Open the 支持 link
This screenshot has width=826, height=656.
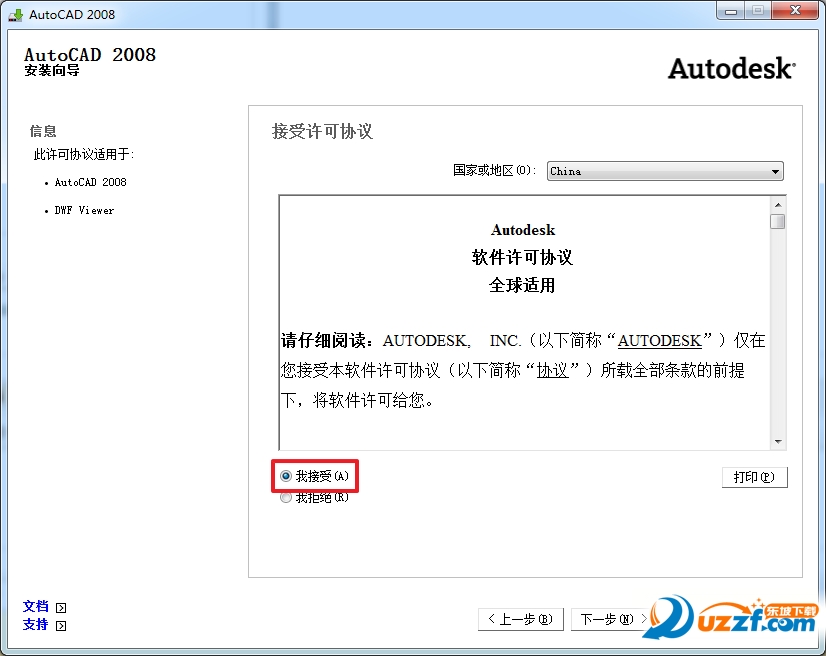pos(36,624)
